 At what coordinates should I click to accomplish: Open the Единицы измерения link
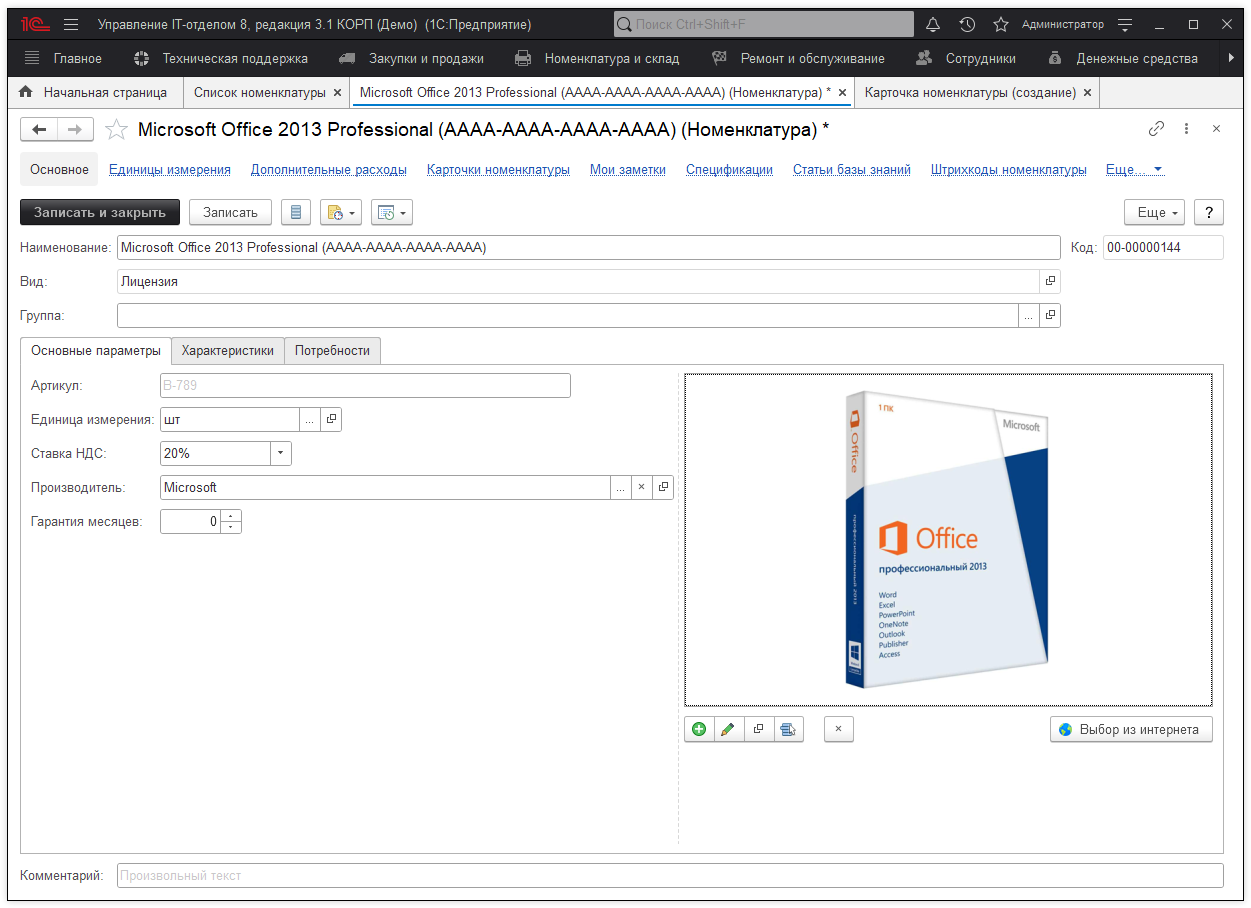pyautogui.click(x=170, y=170)
